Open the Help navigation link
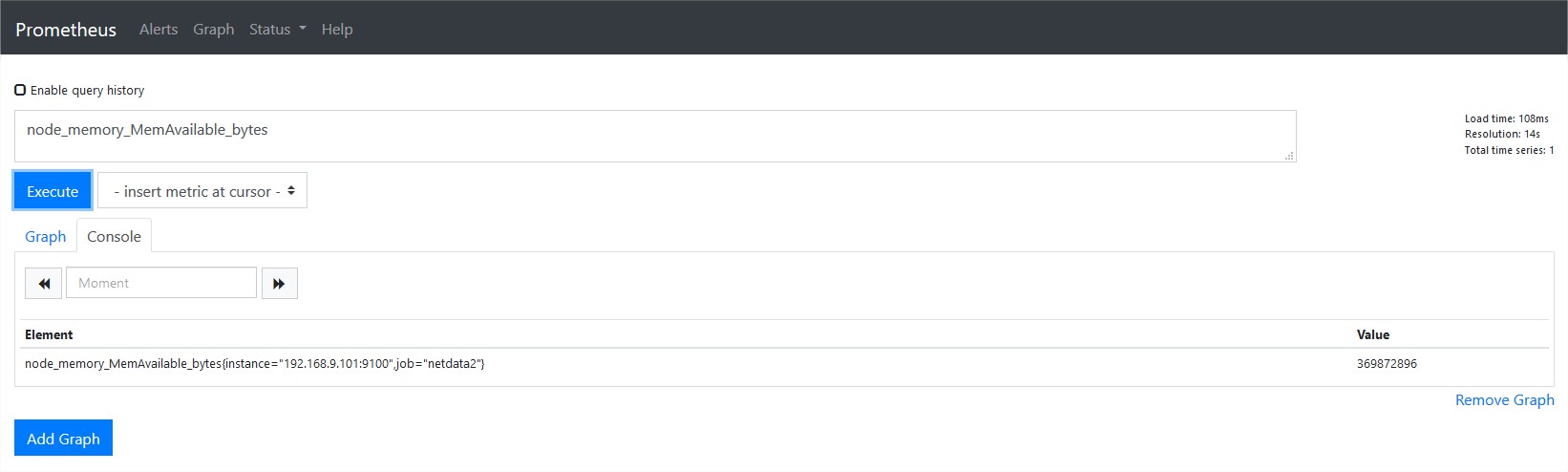Viewport: 1568px width, 472px height. (337, 29)
